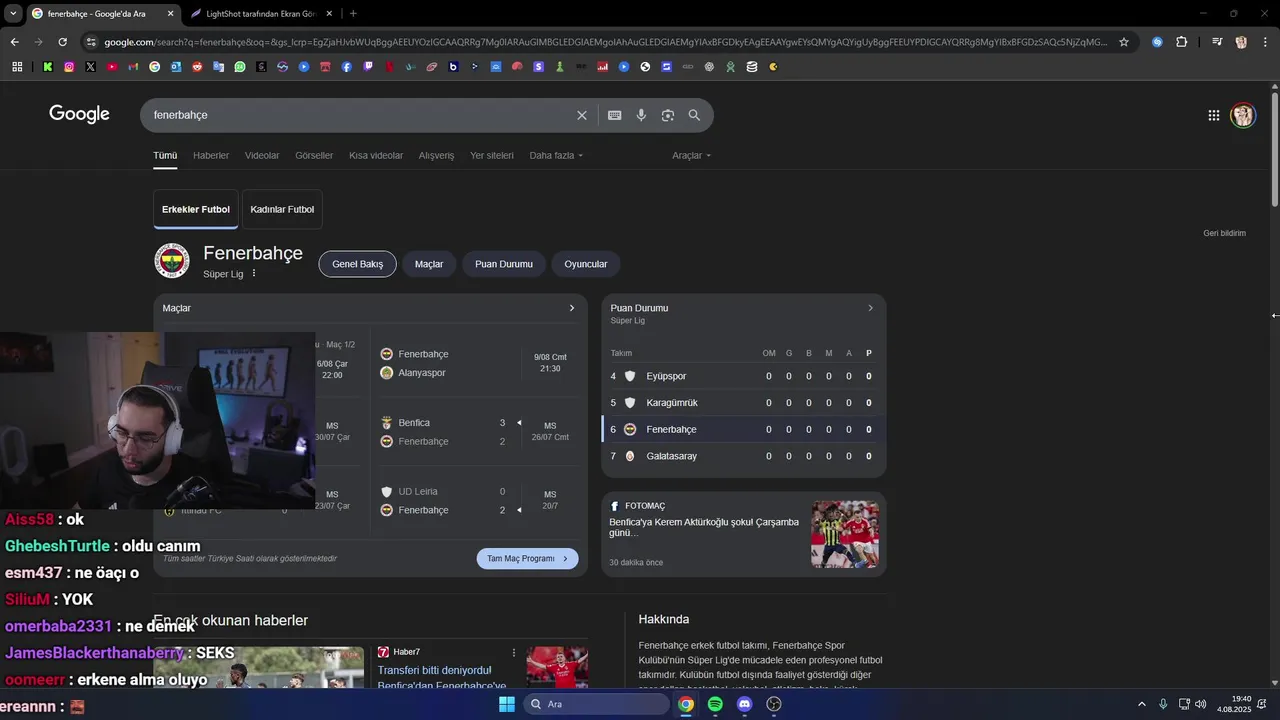Expand the Puan Durumu card chevron
Screen dimensions: 1280x720
coord(870,308)
